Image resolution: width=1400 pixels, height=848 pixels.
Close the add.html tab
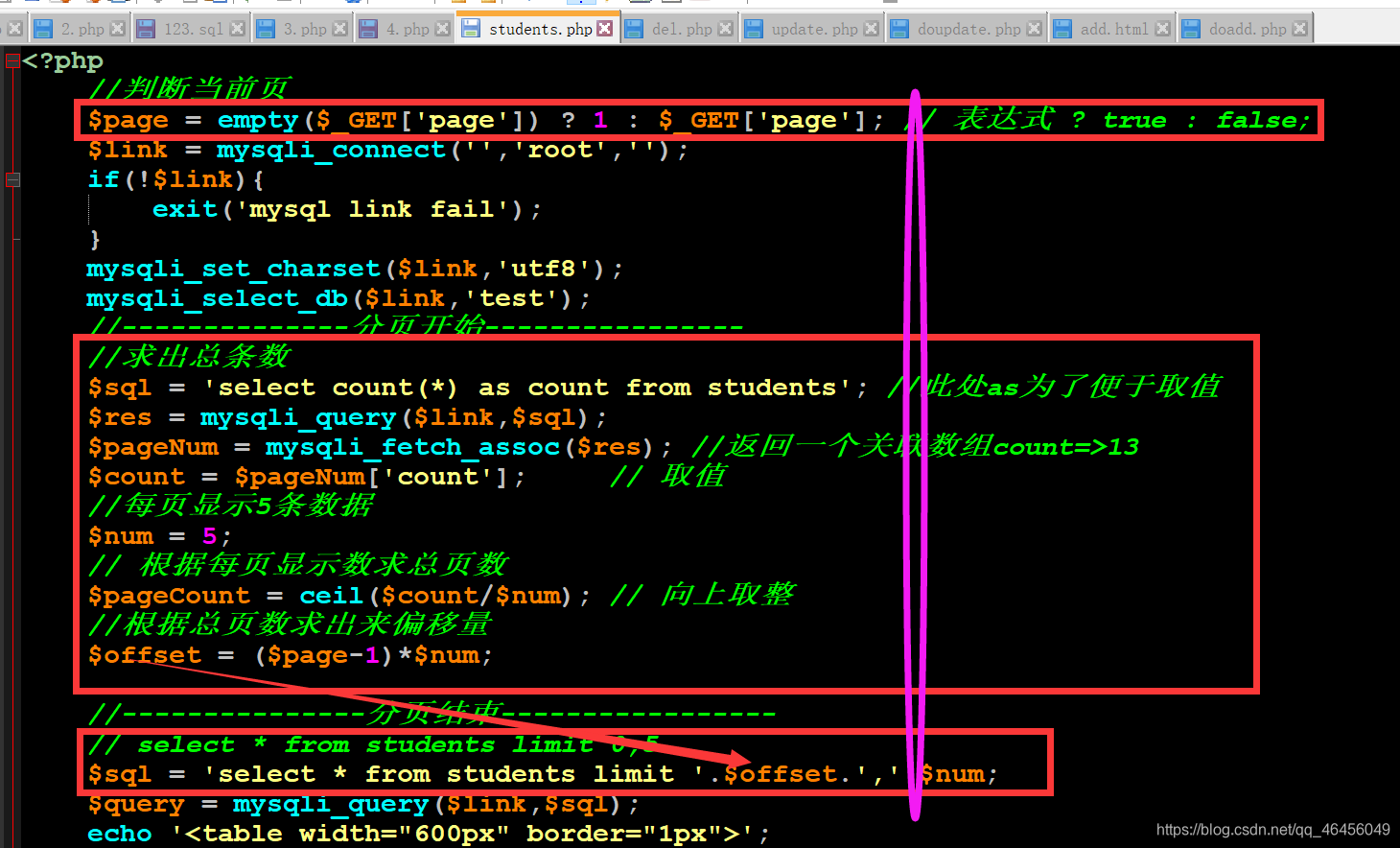click(x=1162, y=29)
